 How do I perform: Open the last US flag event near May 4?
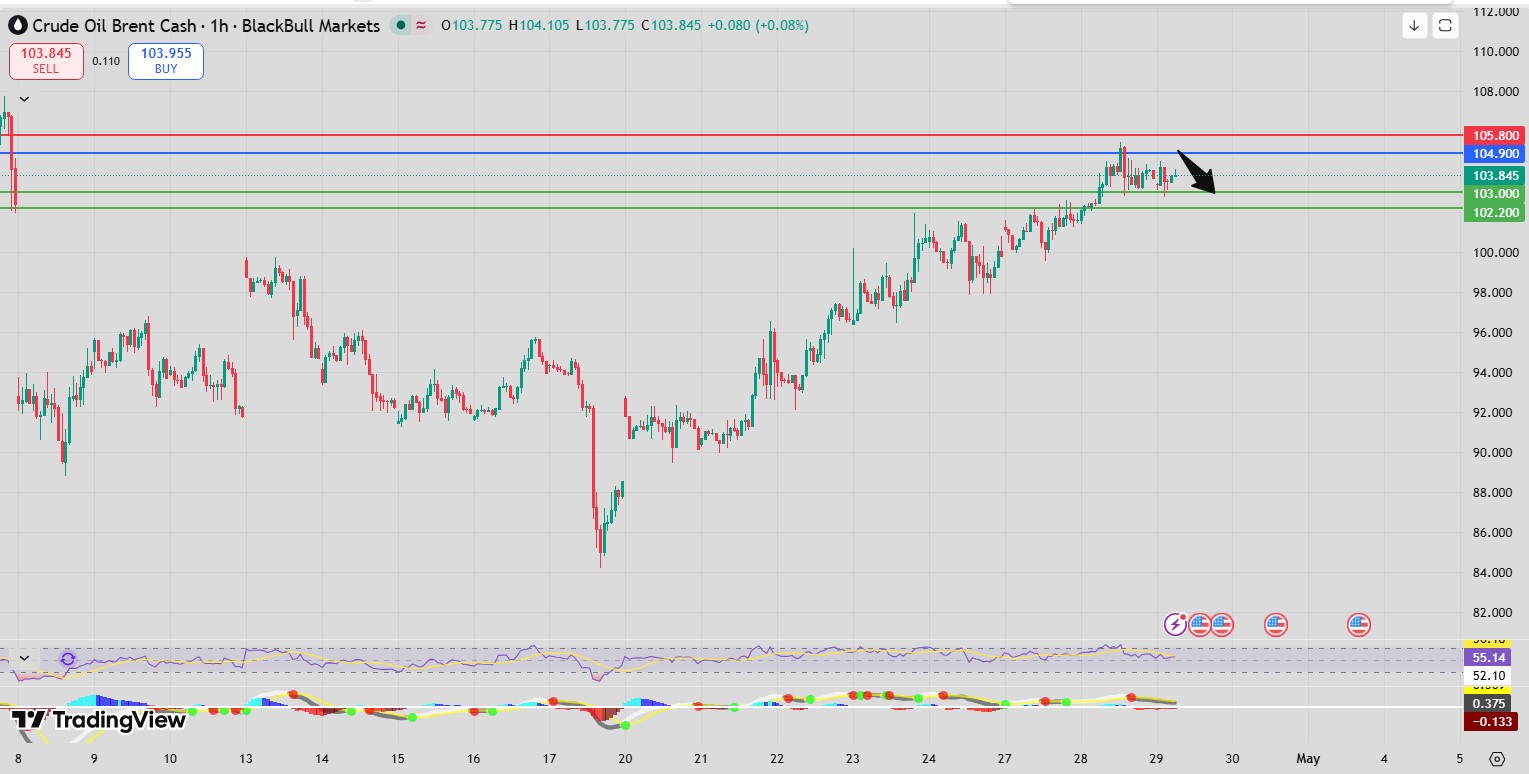tap(1358, 625)
